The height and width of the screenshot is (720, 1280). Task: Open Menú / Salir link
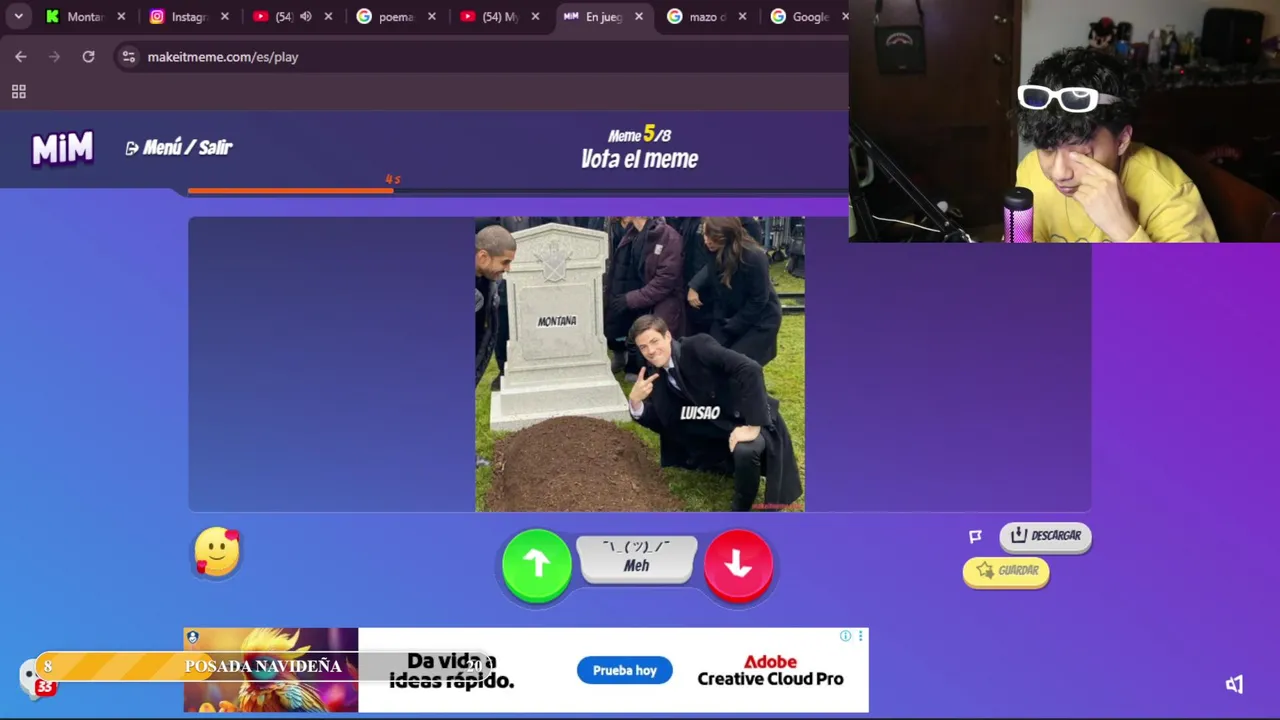(178, 148)
